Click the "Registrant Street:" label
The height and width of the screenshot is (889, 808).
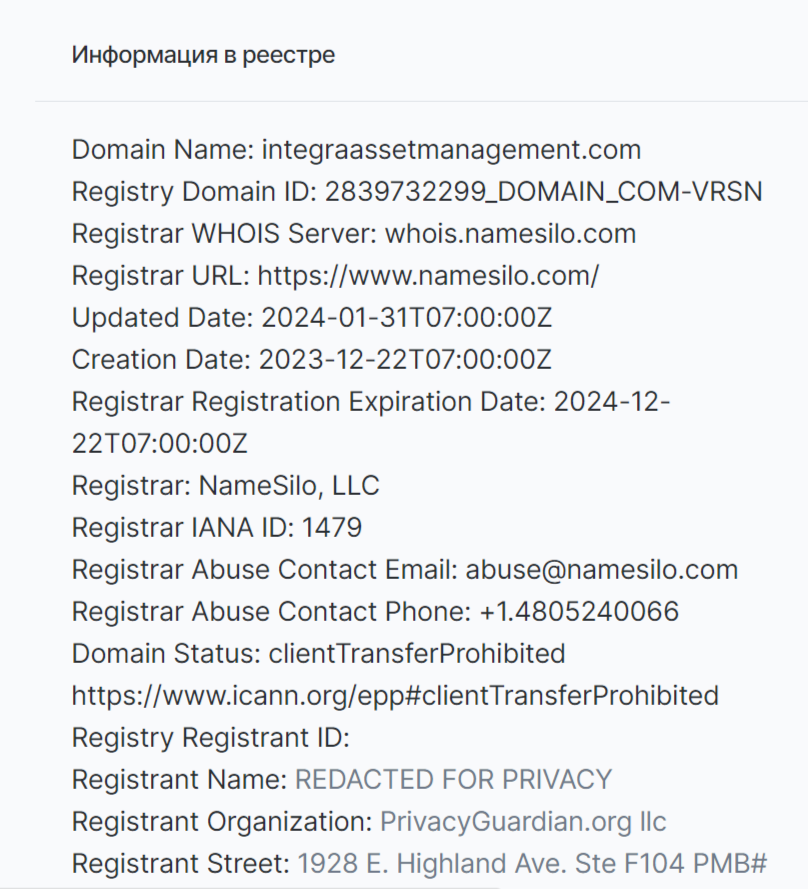click(180, 864)
